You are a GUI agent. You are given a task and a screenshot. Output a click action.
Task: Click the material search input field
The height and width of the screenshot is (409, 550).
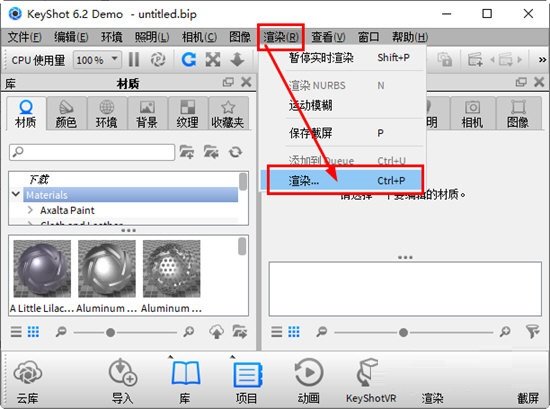coord(92,152)
